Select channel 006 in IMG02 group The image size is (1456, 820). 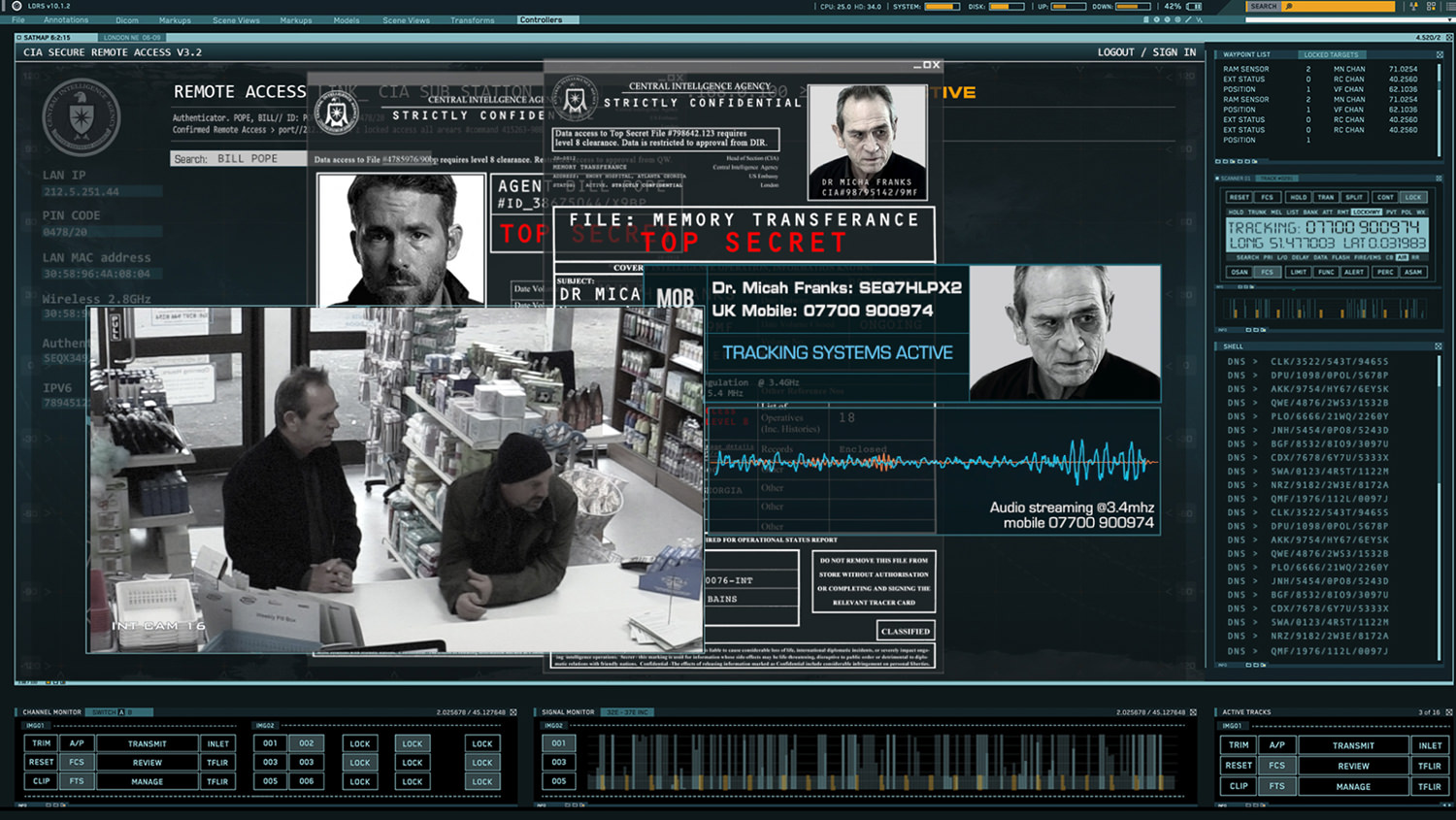click(306, 781)
